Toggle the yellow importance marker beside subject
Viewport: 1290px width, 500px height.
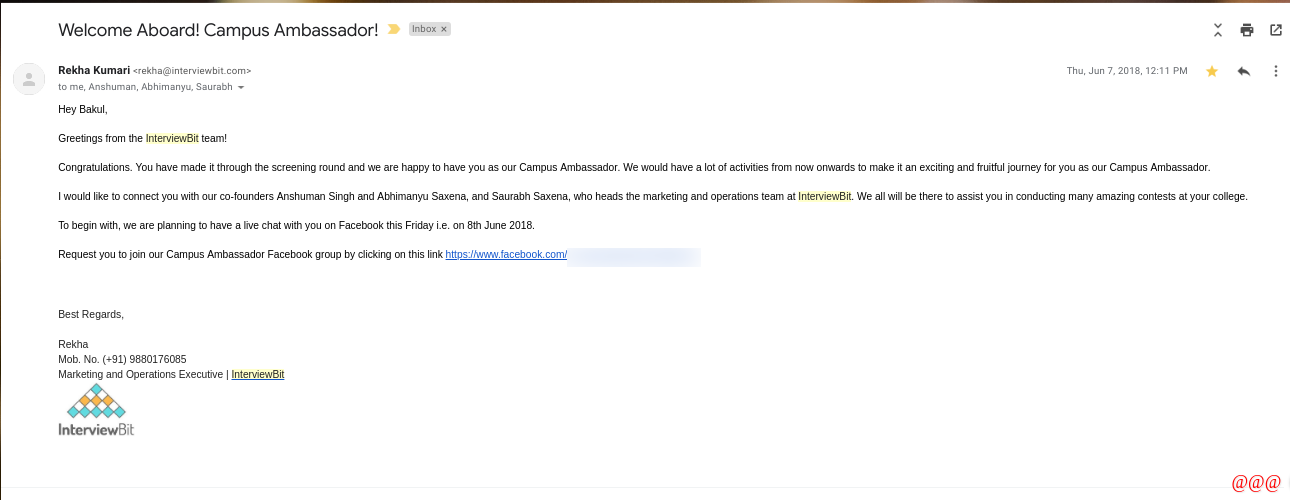[394, 30]
